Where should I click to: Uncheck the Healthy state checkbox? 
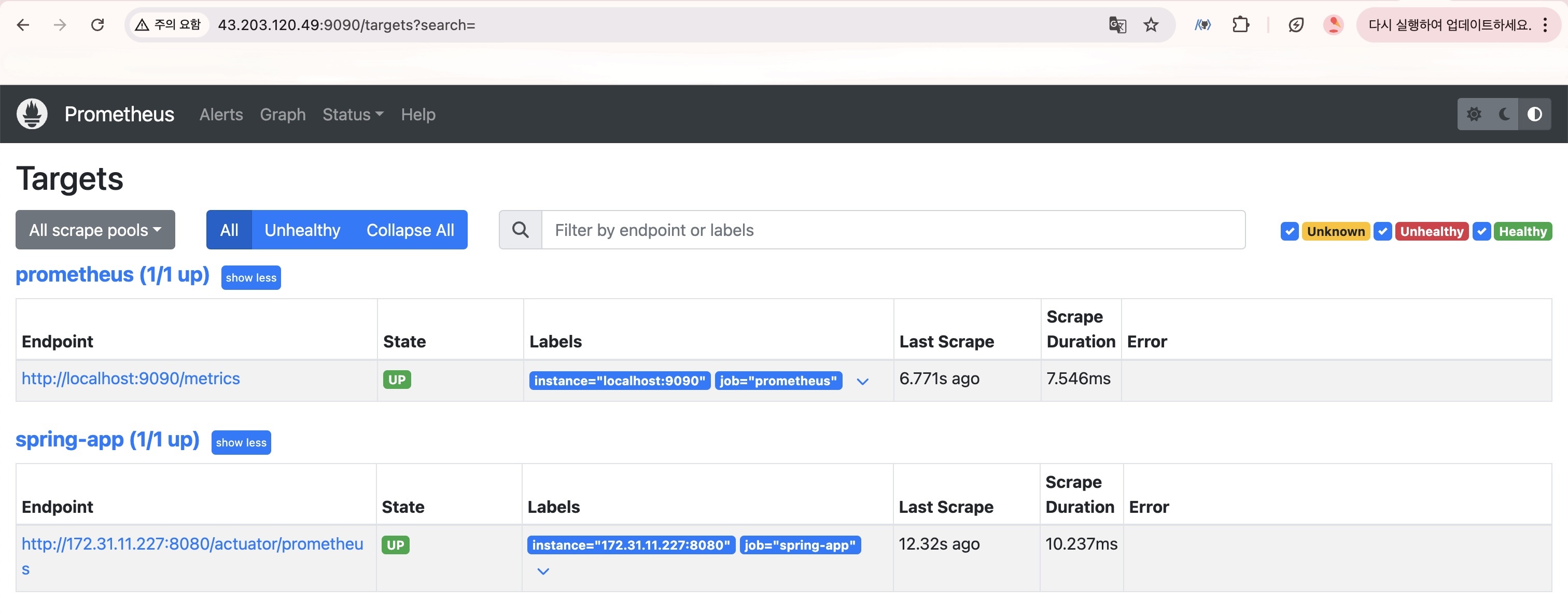[1481, 231]
